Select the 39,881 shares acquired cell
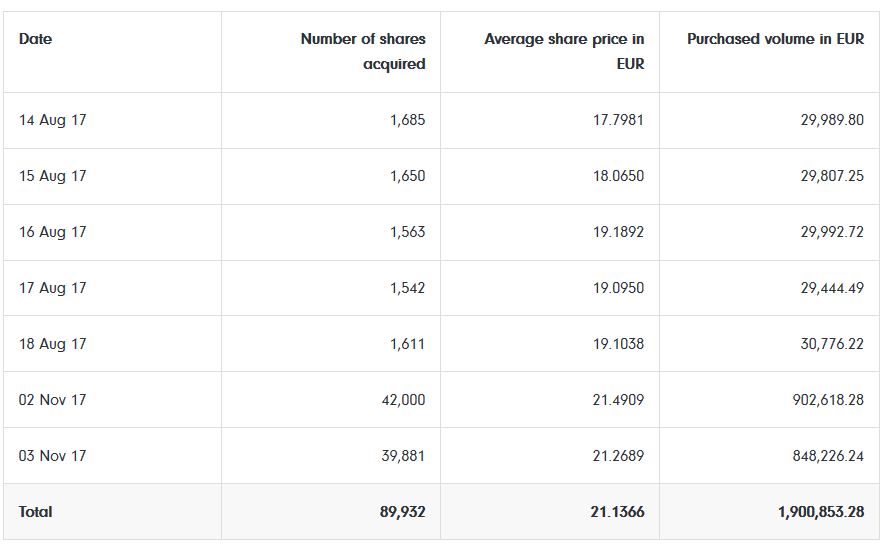Viewport: 886px width, 546px height. 403,456
